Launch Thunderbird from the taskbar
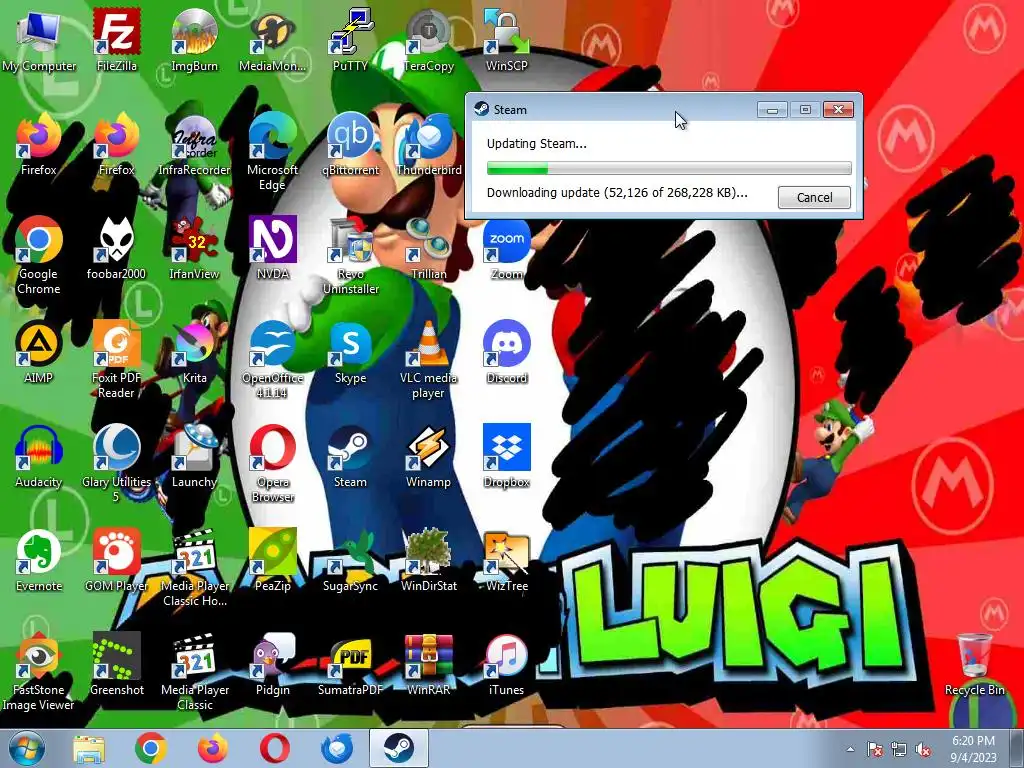This screenshot has width=1024, height=768. [x=337, y=748]
